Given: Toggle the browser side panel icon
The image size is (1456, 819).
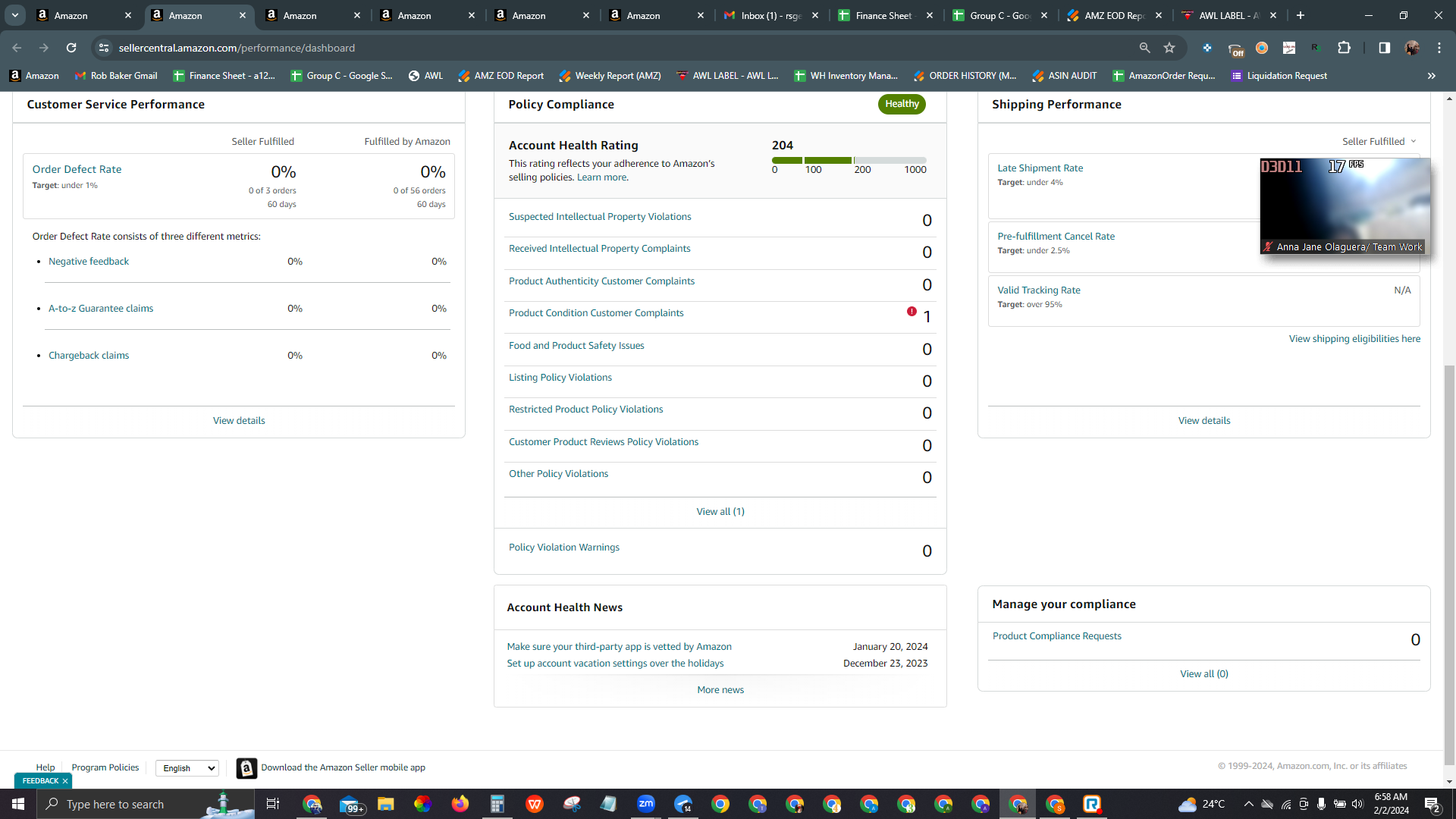Looking at the screenshot, I should pyautogui.click(x=1384, y=48).
